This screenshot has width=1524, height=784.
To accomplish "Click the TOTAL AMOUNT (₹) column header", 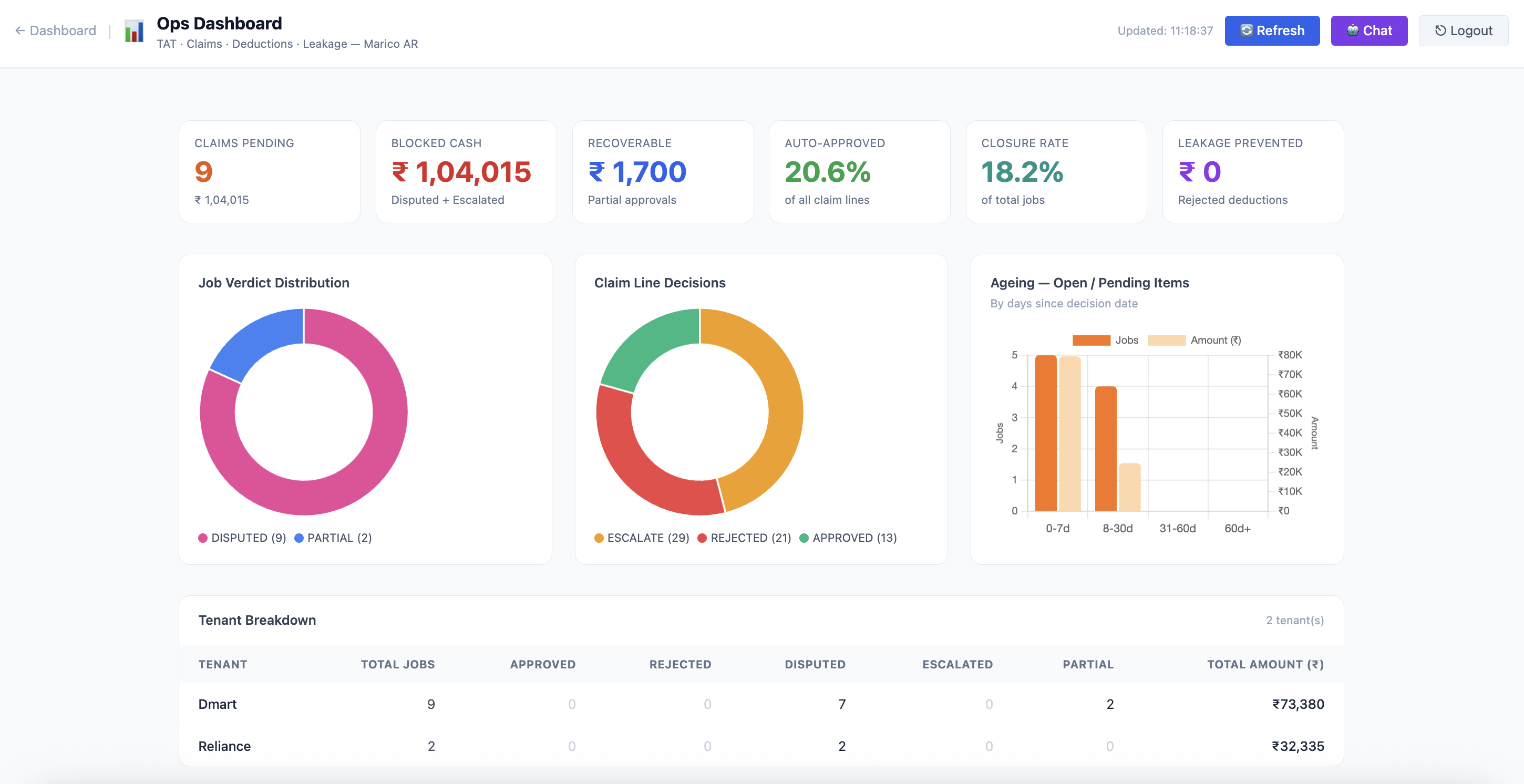I will (1265, 664).
